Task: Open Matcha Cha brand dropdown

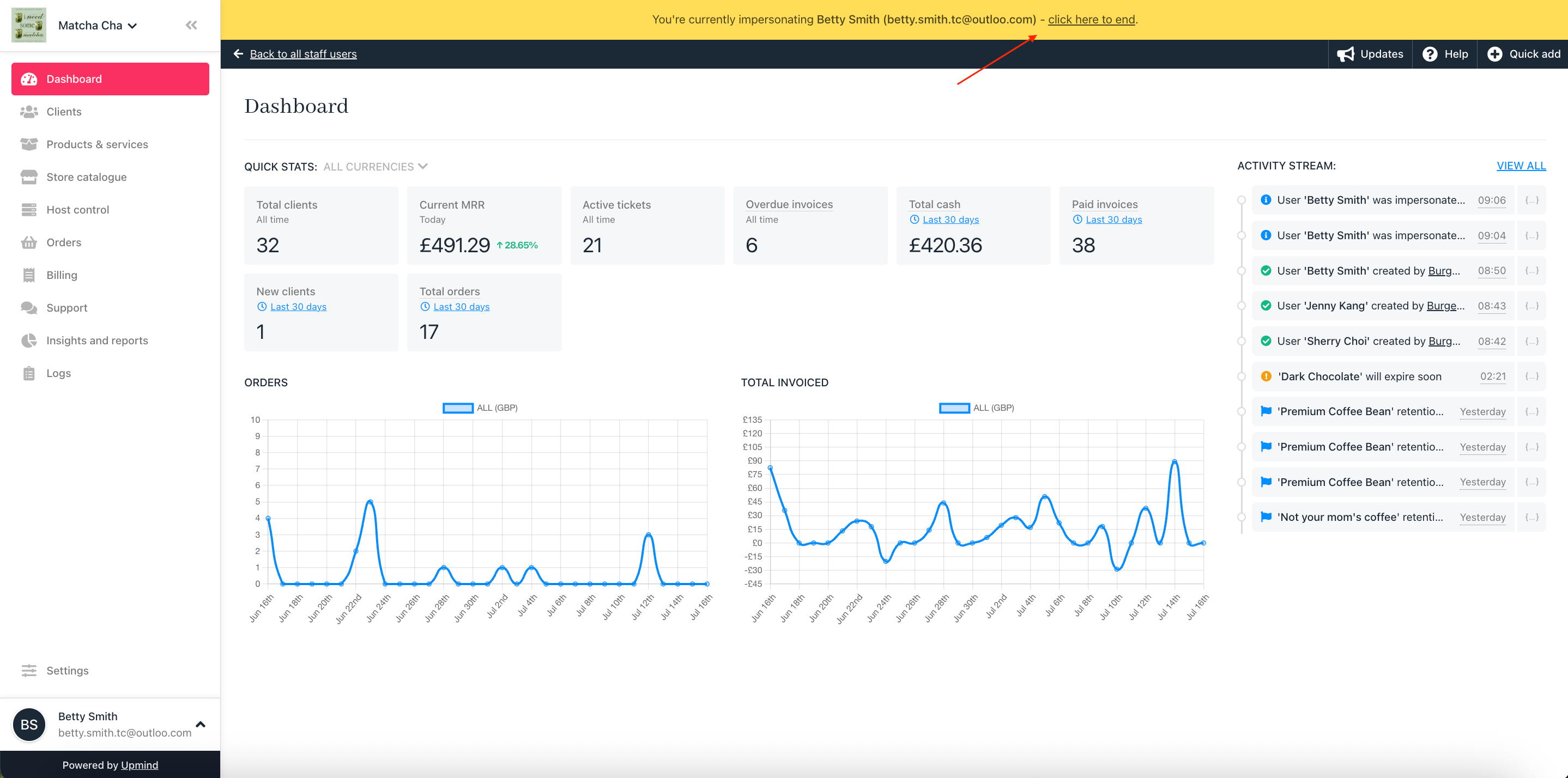Action: [98, 26]
